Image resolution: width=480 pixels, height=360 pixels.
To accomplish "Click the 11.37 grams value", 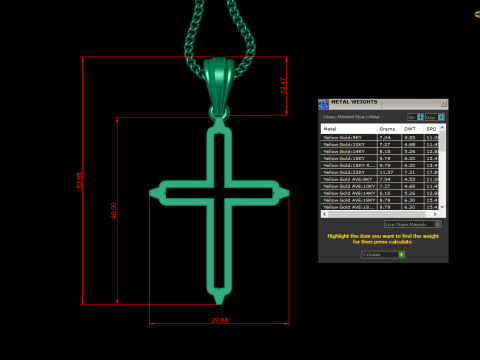I will 386,172.
